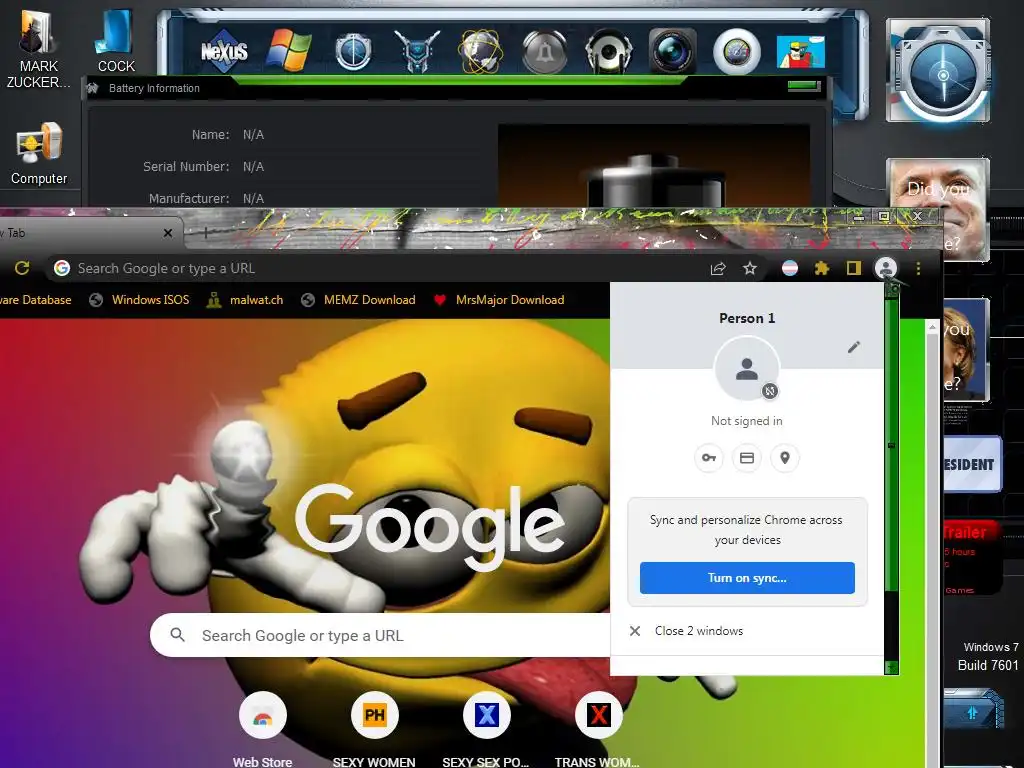Screen dimensions: 1024x768
Task: Close the current Chrome tab
Action: 168,233
